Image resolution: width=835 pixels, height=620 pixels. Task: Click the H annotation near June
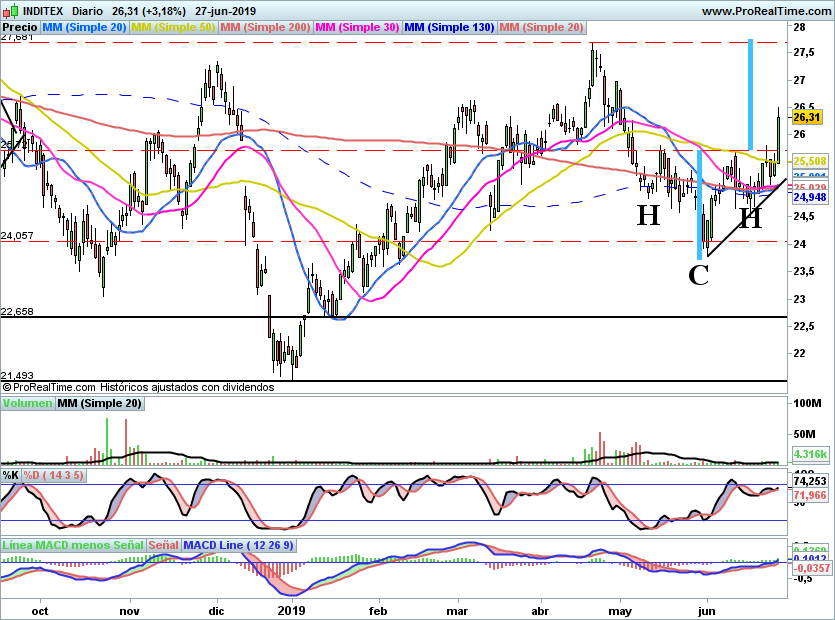(751, 218)
